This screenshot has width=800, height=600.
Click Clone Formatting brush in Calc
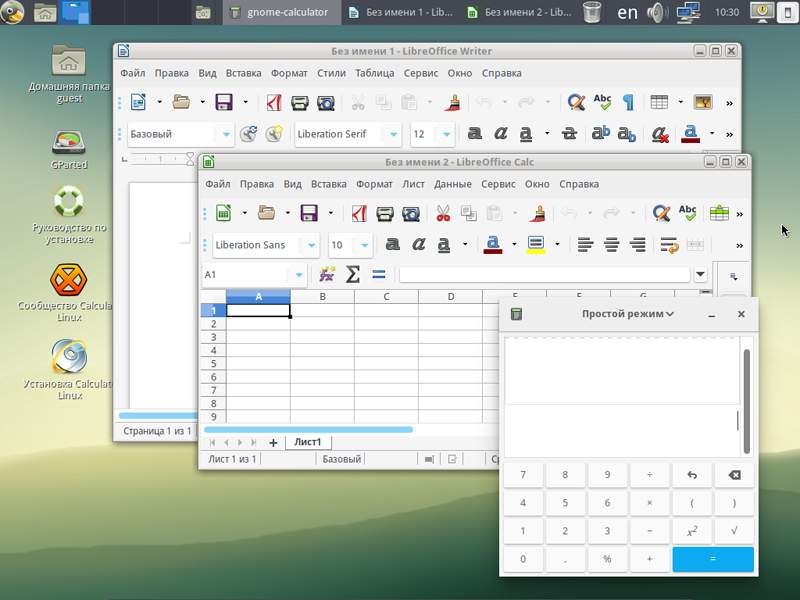click(x=537, y=213)
